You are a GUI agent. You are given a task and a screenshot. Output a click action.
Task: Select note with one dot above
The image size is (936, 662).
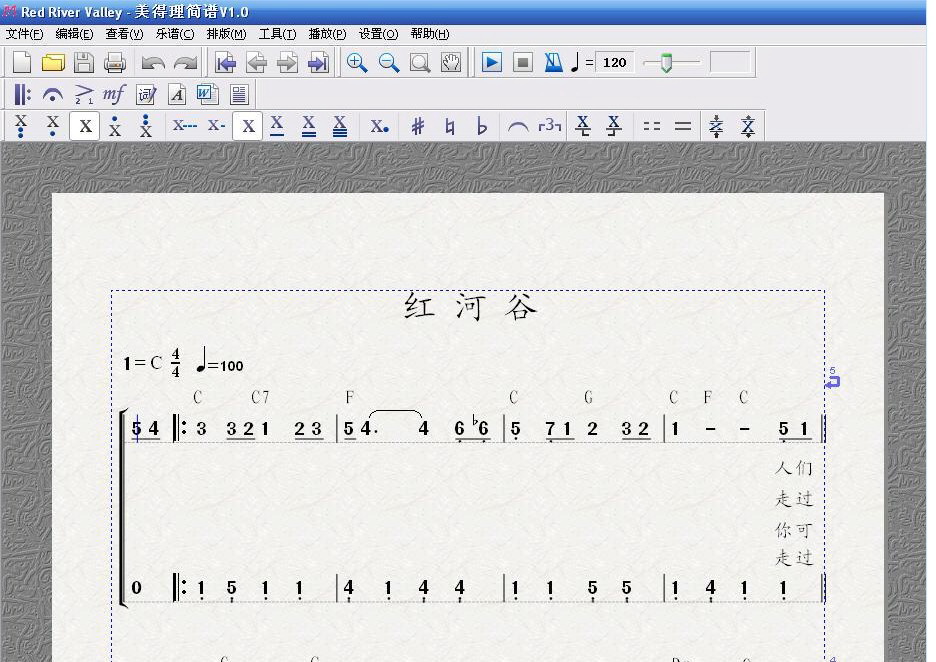tap(115, 126)
